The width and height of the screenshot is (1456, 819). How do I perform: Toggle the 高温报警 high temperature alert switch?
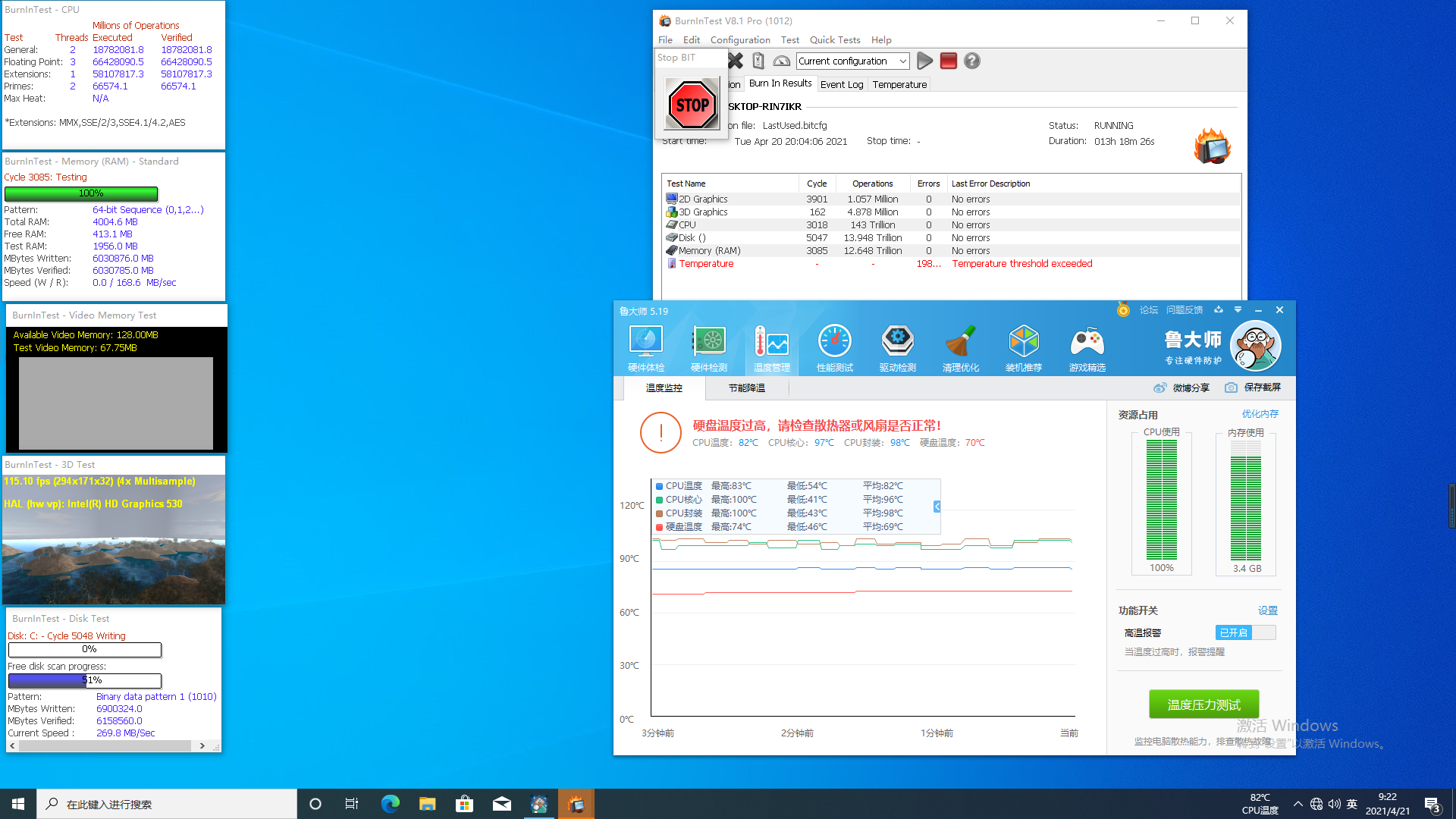point(1243,632)
